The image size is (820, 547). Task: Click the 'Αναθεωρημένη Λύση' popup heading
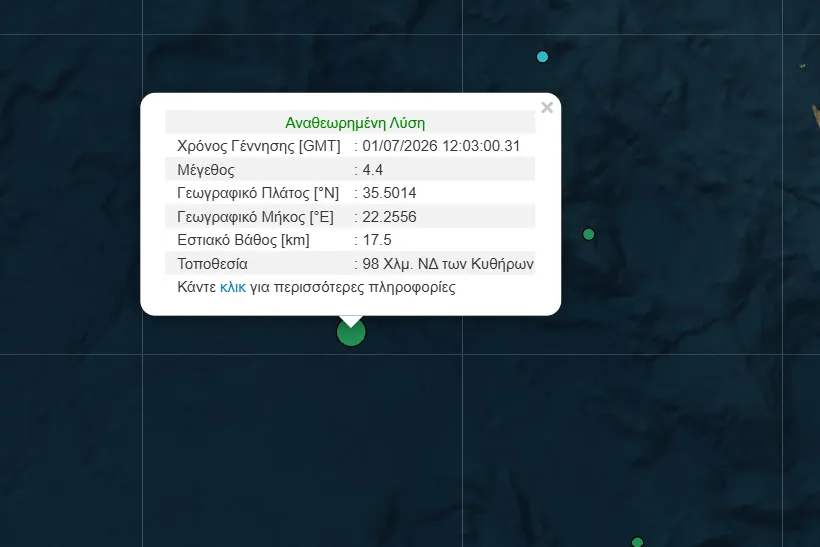coord(355,123)
